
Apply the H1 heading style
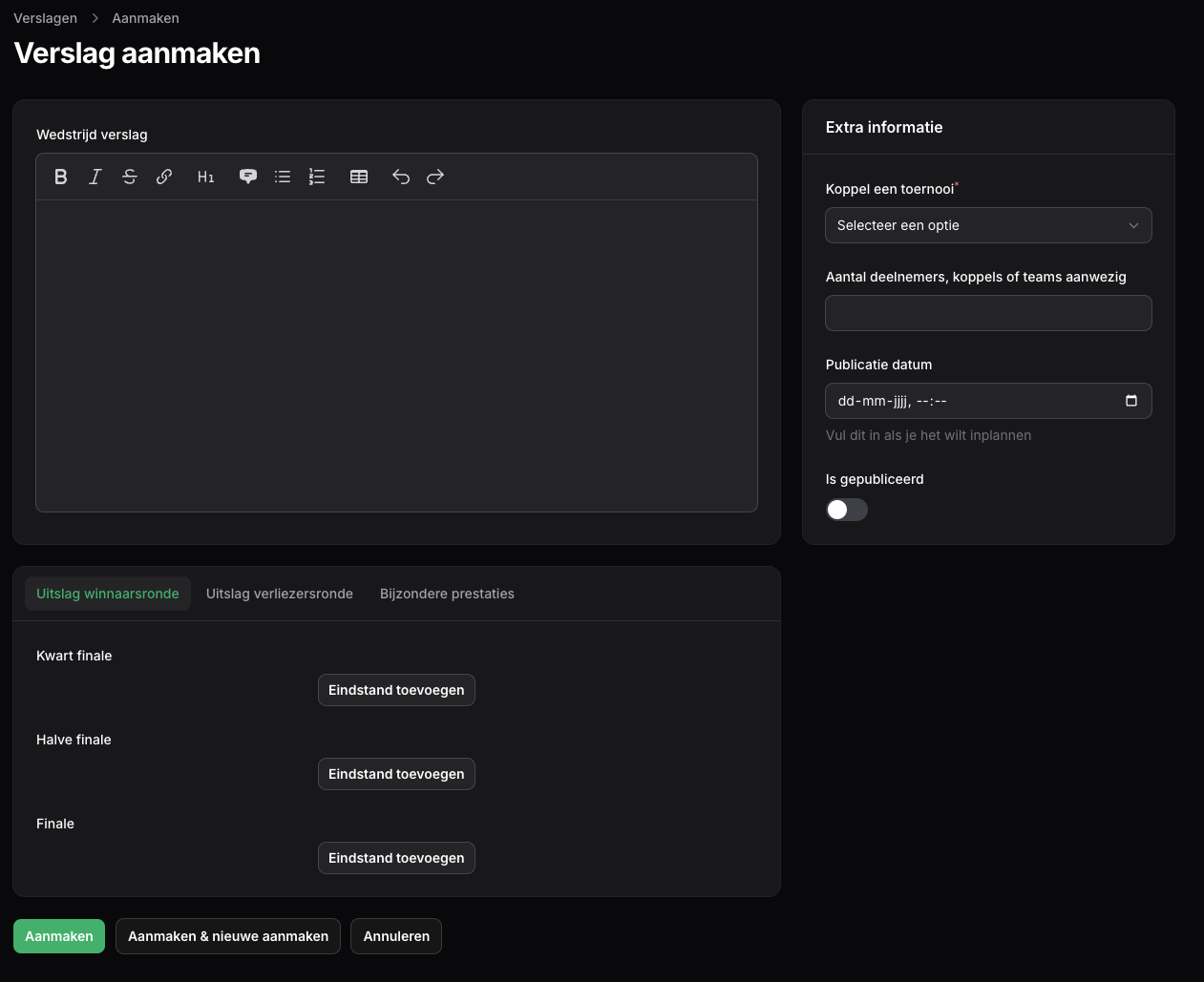pos(205,177)
